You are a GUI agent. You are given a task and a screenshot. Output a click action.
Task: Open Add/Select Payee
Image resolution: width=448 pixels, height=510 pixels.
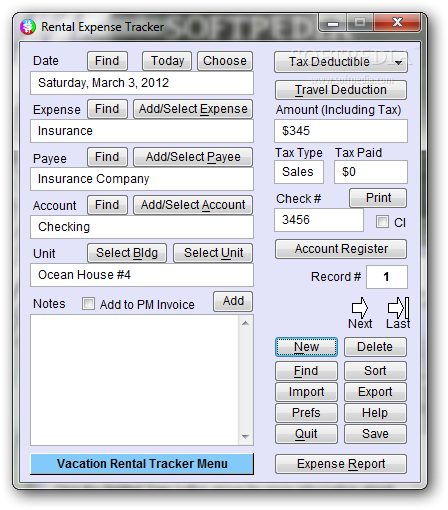193,157
